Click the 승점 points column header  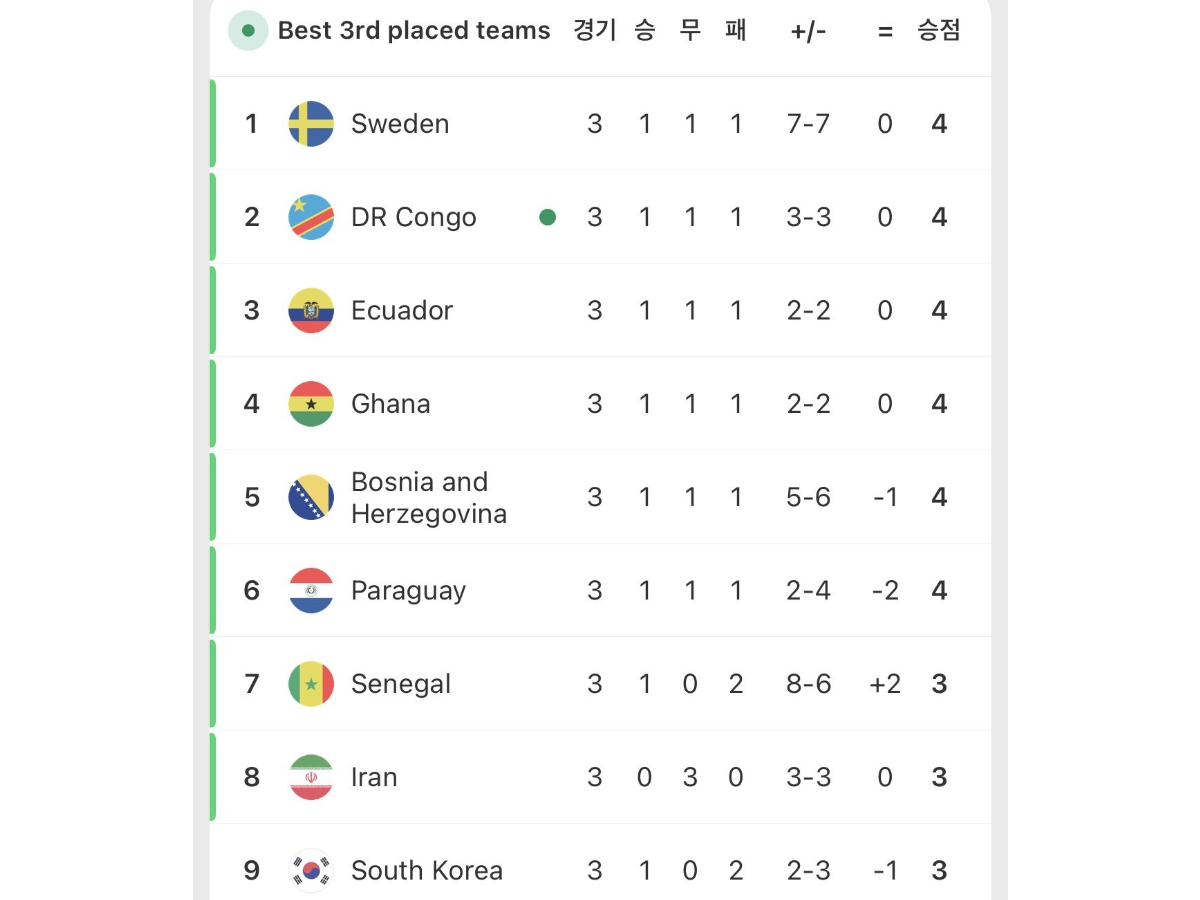tap(939, 31)
